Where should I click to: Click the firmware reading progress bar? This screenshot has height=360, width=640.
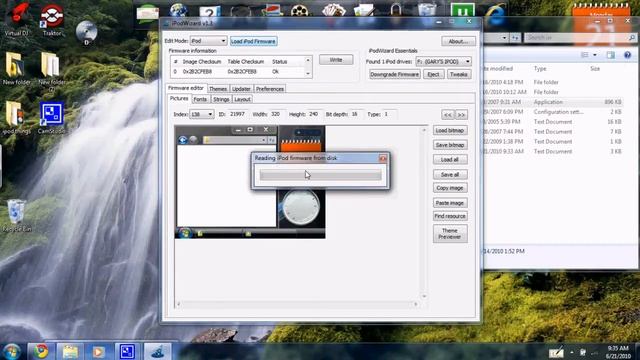[x=320, y=175]
